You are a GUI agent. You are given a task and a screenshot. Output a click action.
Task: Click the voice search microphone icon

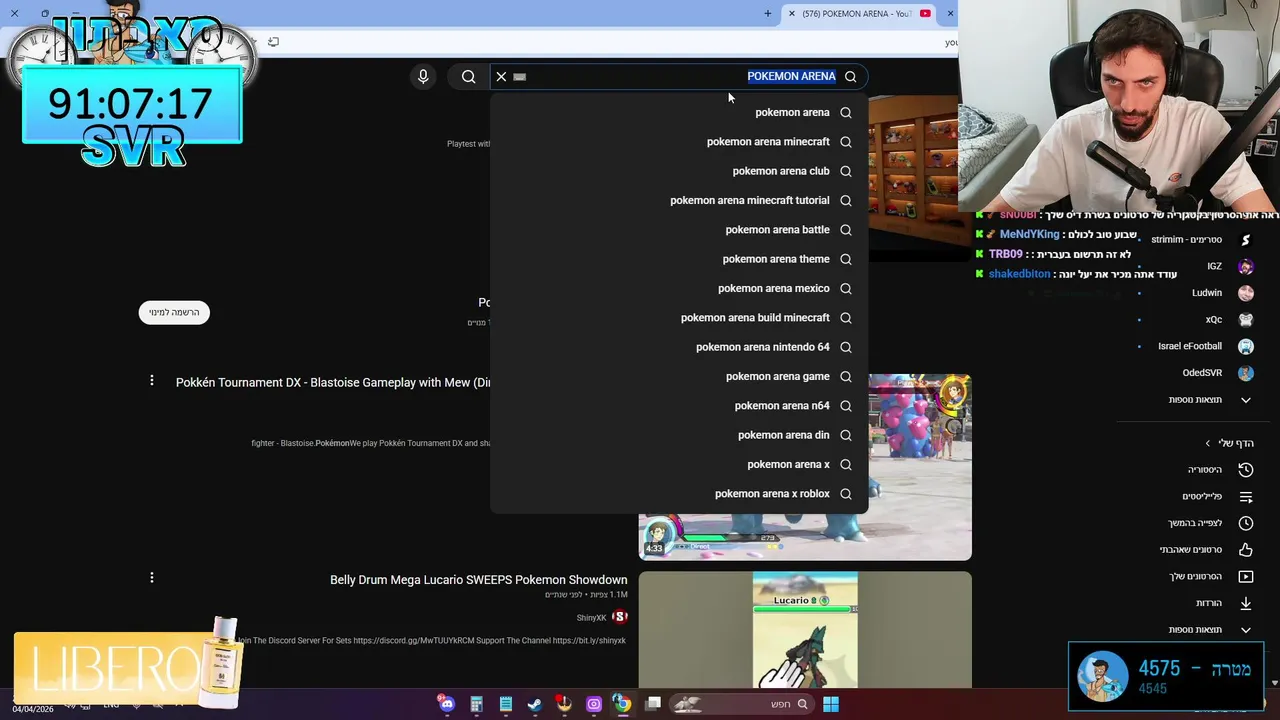[423, 76]
